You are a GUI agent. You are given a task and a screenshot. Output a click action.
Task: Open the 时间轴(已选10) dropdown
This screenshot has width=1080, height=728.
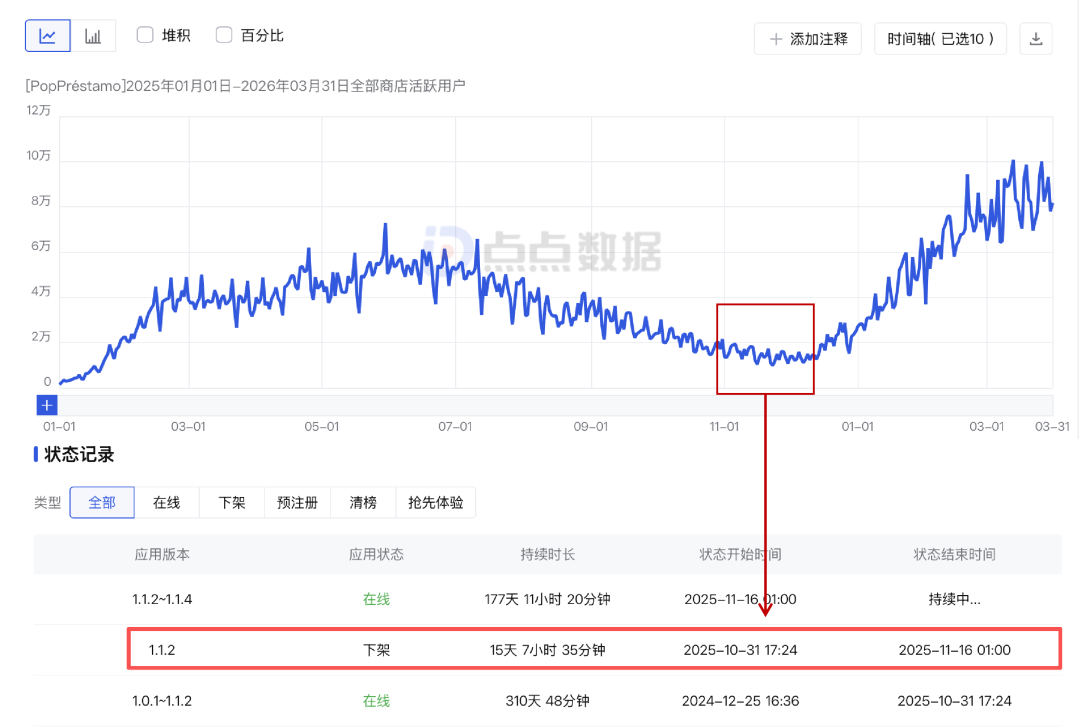click(x=940, y=39)
